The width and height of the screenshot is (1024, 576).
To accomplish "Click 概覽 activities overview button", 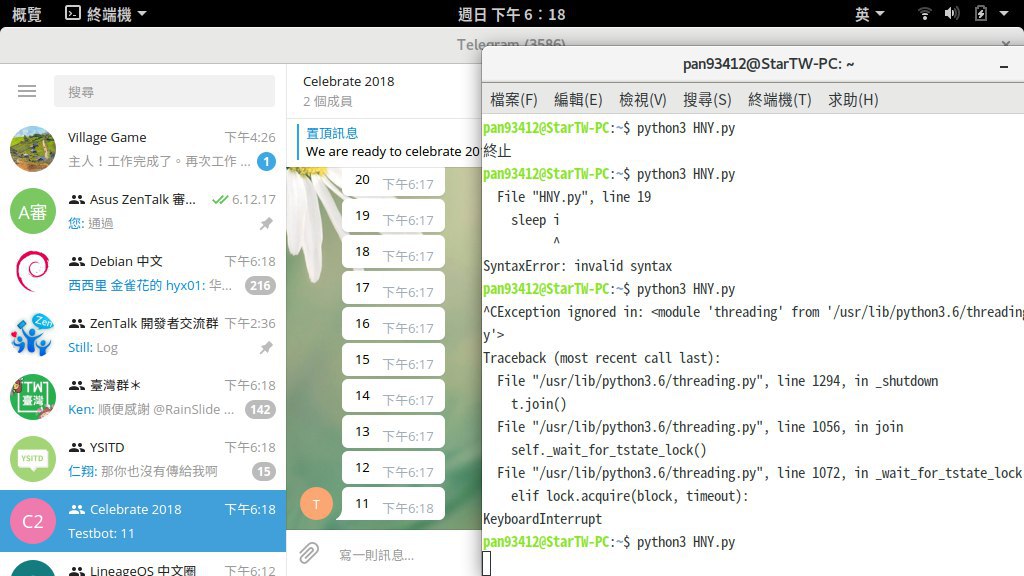I will click(x=27, y=14).
